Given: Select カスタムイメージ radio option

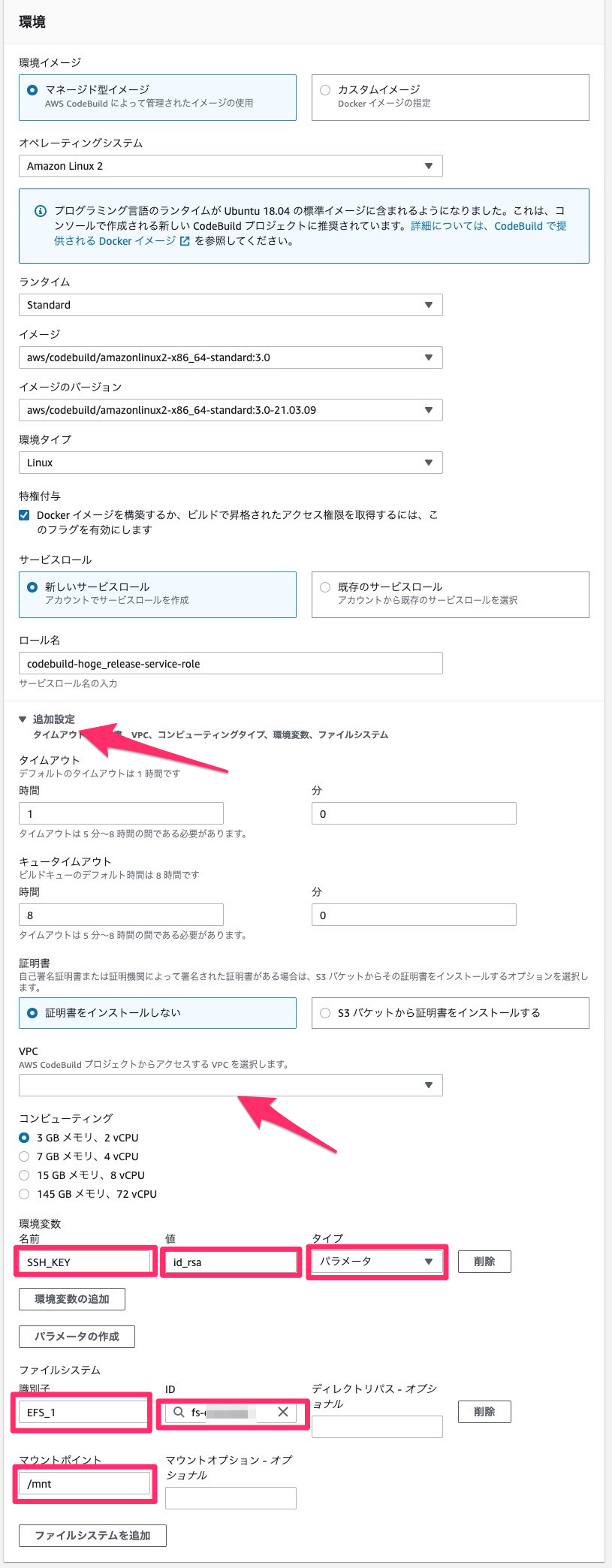Looking at the screenshot, I should coord(325,90).
